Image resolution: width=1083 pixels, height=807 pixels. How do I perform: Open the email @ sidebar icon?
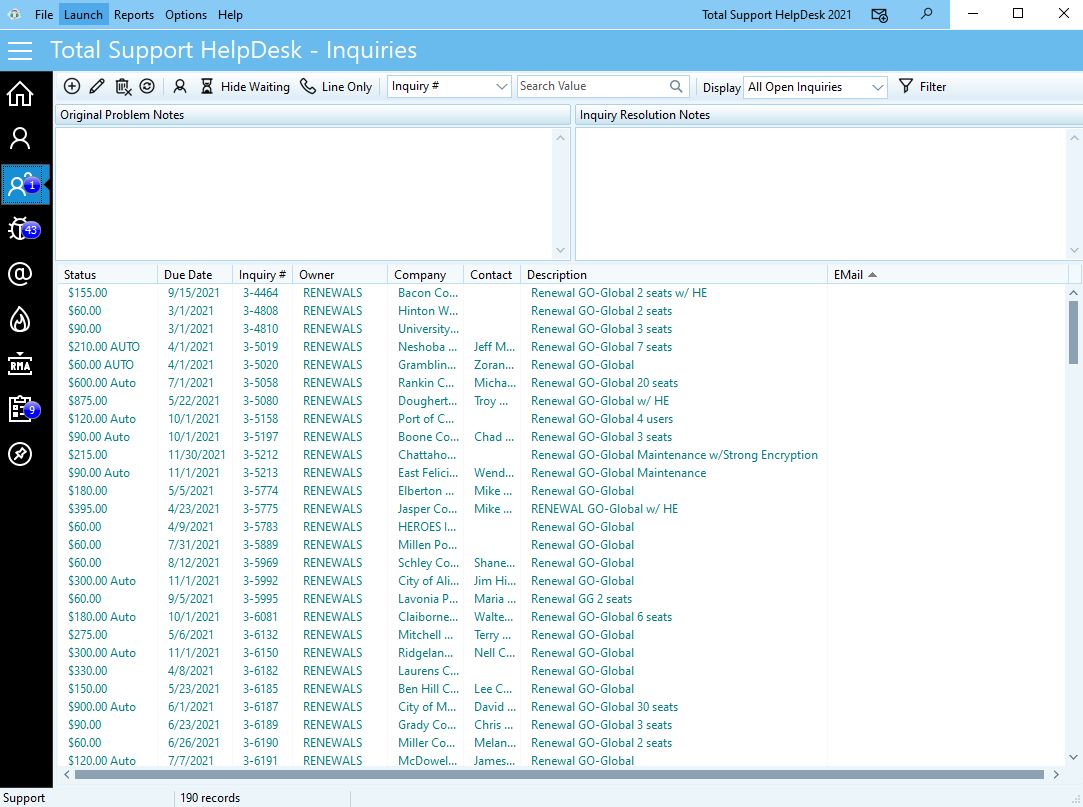click(20, 274)
